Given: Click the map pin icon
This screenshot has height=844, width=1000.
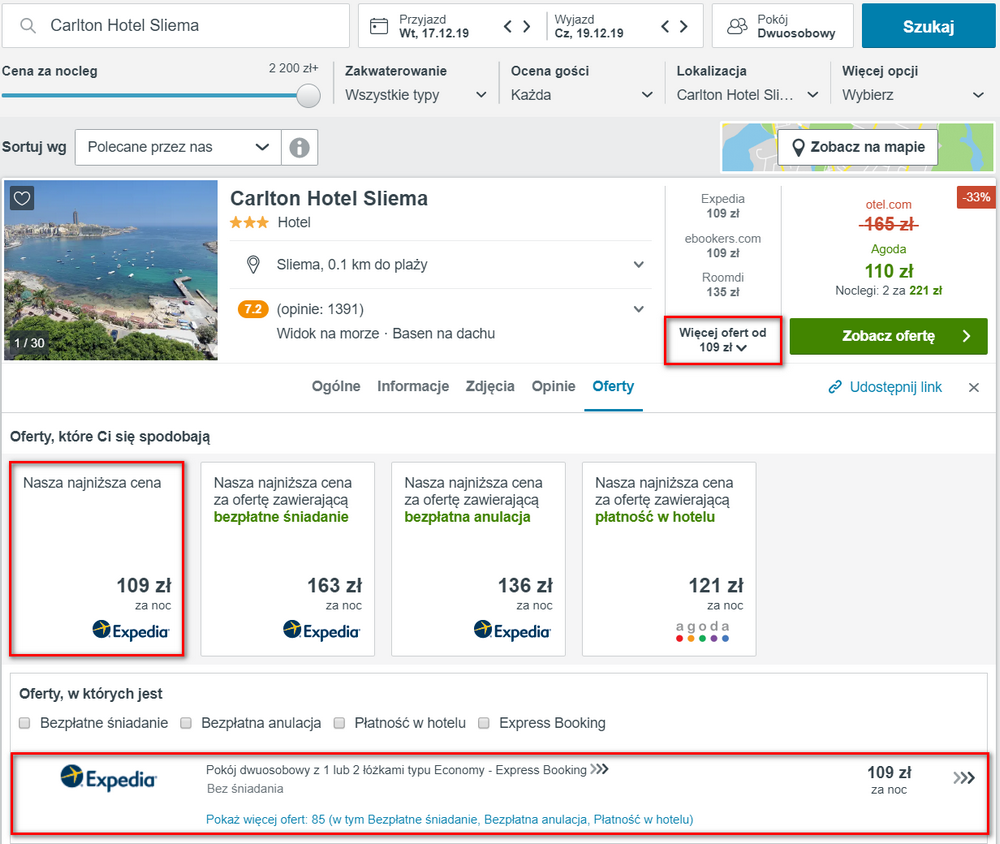Looking at the screenshot, I should (x=797, y=147).
